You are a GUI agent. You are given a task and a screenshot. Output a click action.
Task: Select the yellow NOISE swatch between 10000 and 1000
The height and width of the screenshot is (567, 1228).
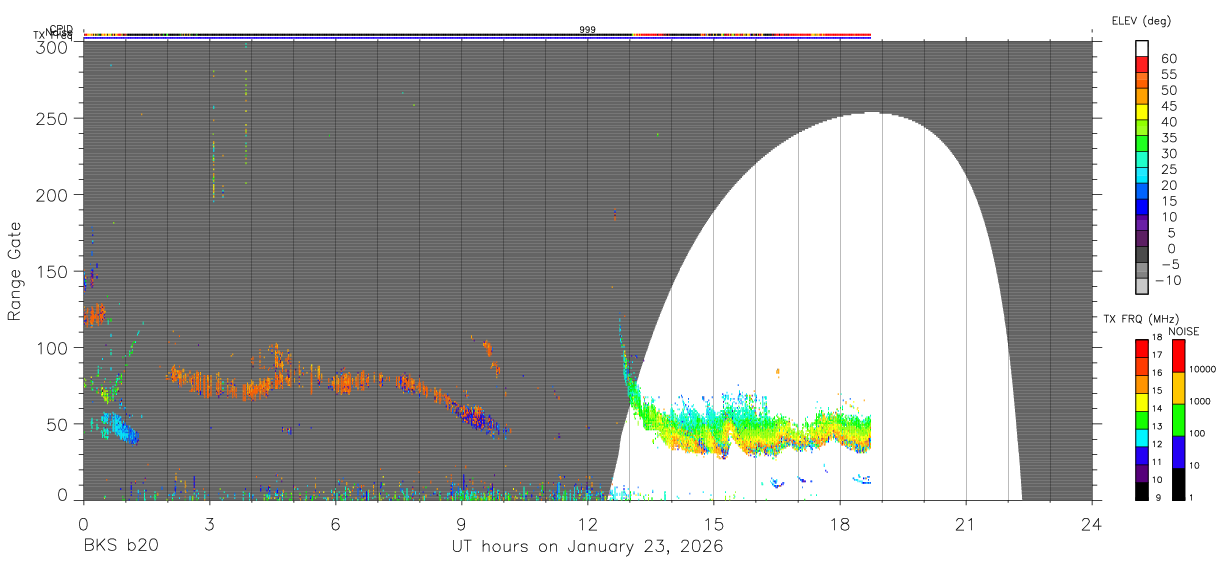(1178, 387)
